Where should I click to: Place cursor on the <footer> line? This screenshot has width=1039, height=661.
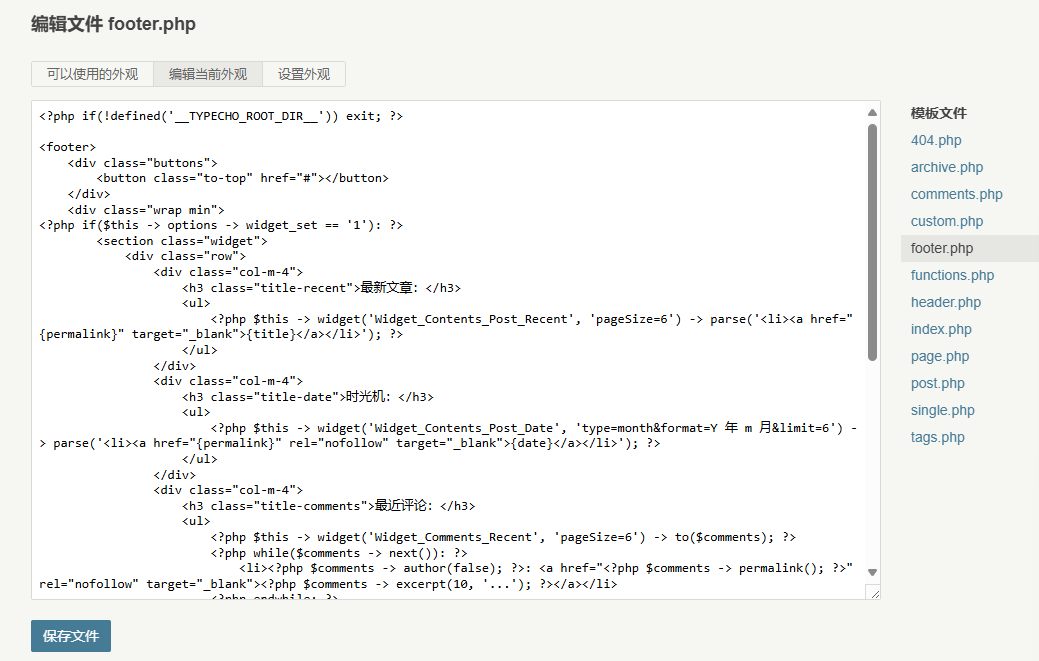pyautogui.click(x=68, y=147)
